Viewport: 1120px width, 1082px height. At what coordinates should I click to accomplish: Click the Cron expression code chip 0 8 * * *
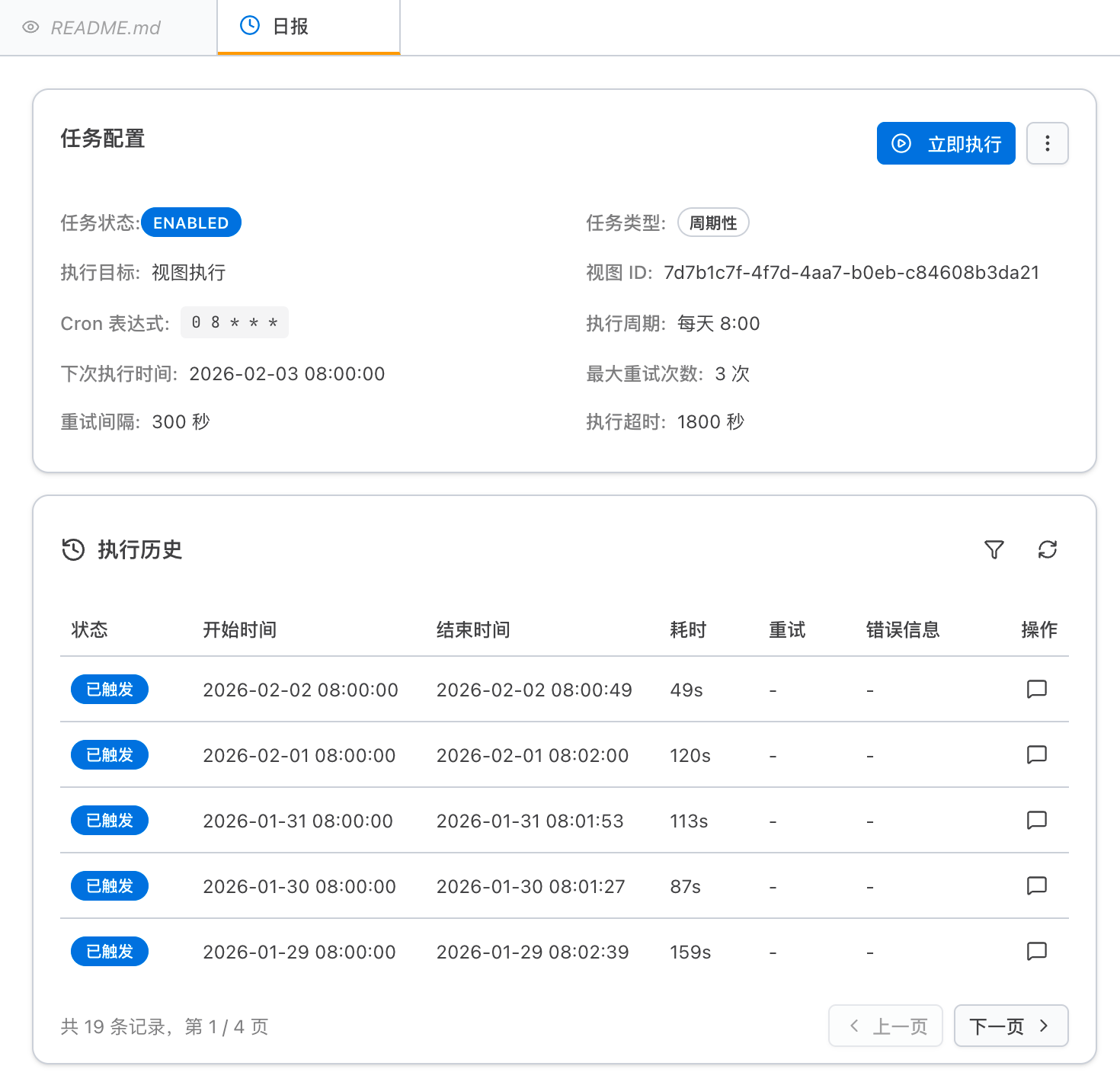tap(235, 322)
